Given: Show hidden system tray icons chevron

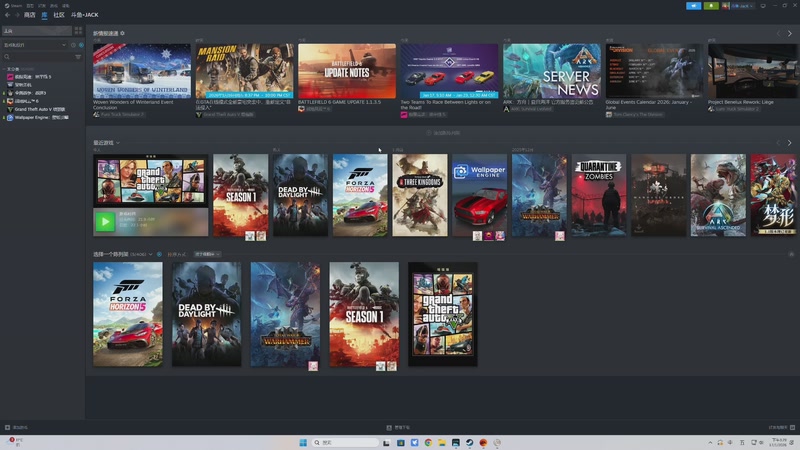Looking at the screenshot, I should pos(710,442).
